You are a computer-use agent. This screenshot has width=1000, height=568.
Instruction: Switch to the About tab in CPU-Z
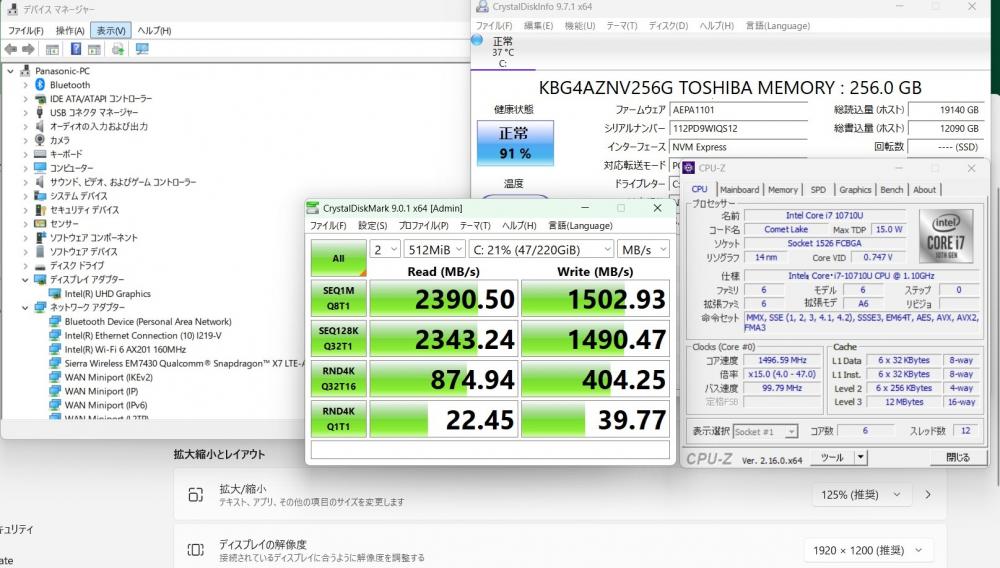924,189
